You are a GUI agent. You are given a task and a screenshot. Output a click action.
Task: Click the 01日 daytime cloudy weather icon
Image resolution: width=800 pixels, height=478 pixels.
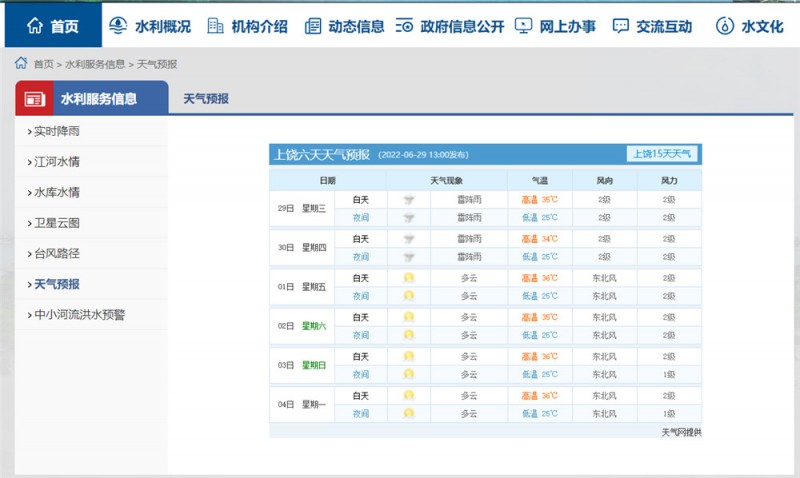click(409, 278)
